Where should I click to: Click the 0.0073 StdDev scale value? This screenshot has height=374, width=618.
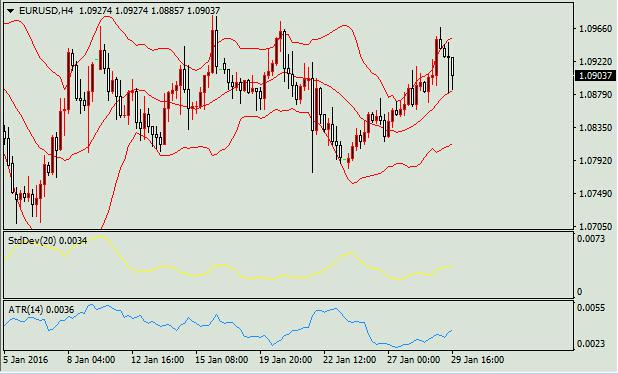click(591, 239)
